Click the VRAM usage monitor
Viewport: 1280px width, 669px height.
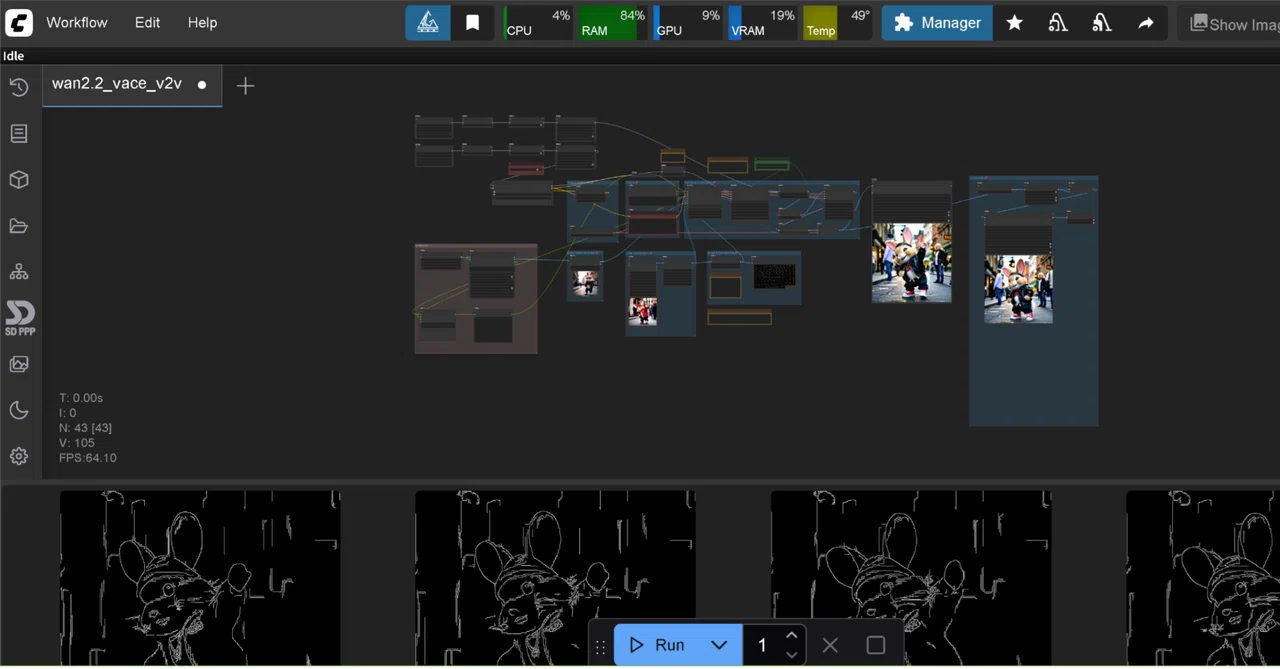[763, 23]
